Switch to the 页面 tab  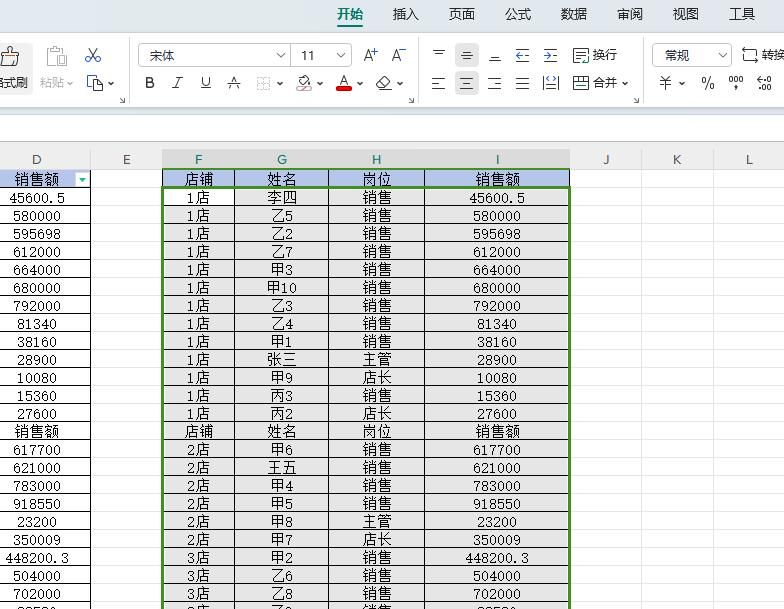click(x=462, y=14)
